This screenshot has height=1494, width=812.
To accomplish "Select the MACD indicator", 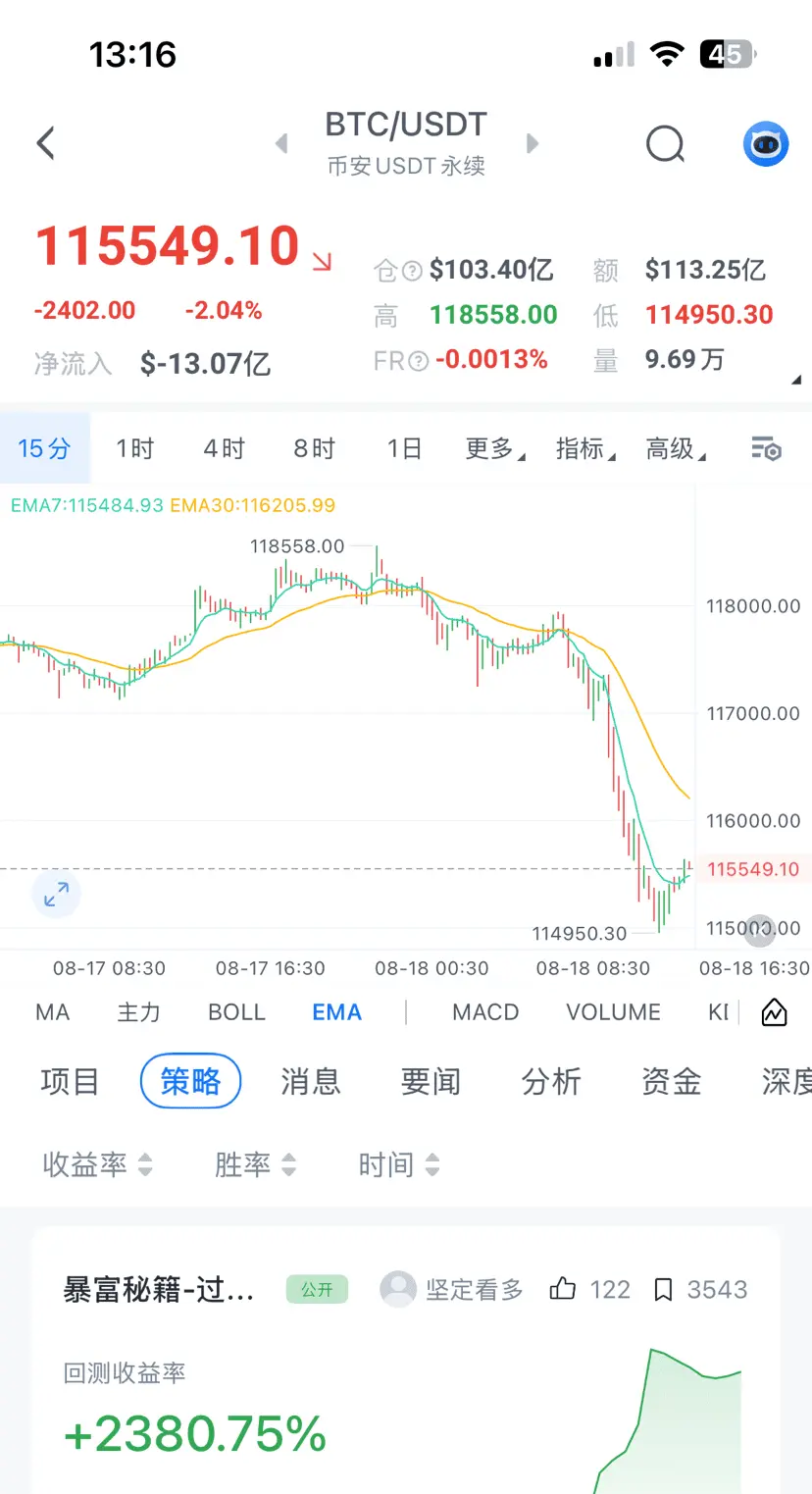I will pos(485,1012).
